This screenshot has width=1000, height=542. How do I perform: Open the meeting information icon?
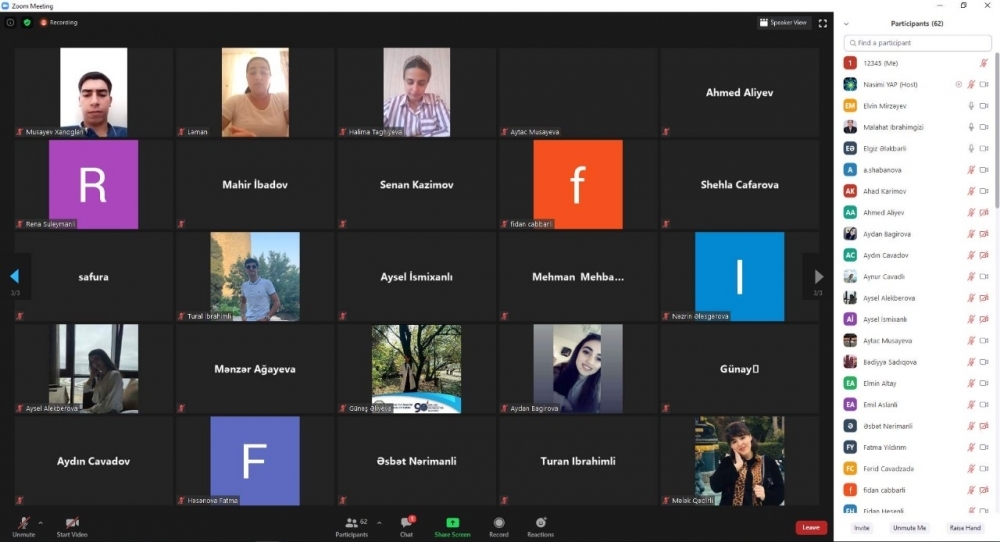[x=11, y=22]
